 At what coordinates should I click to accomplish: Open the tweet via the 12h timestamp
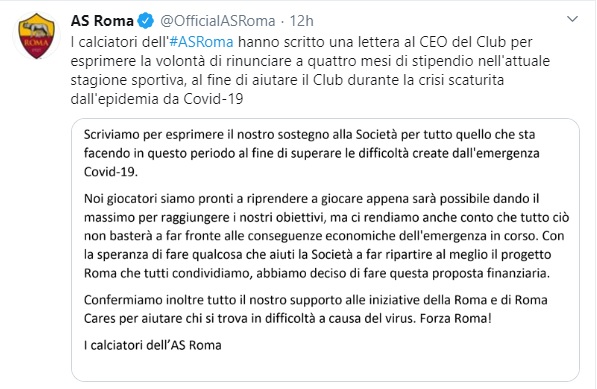coord(302,21)
